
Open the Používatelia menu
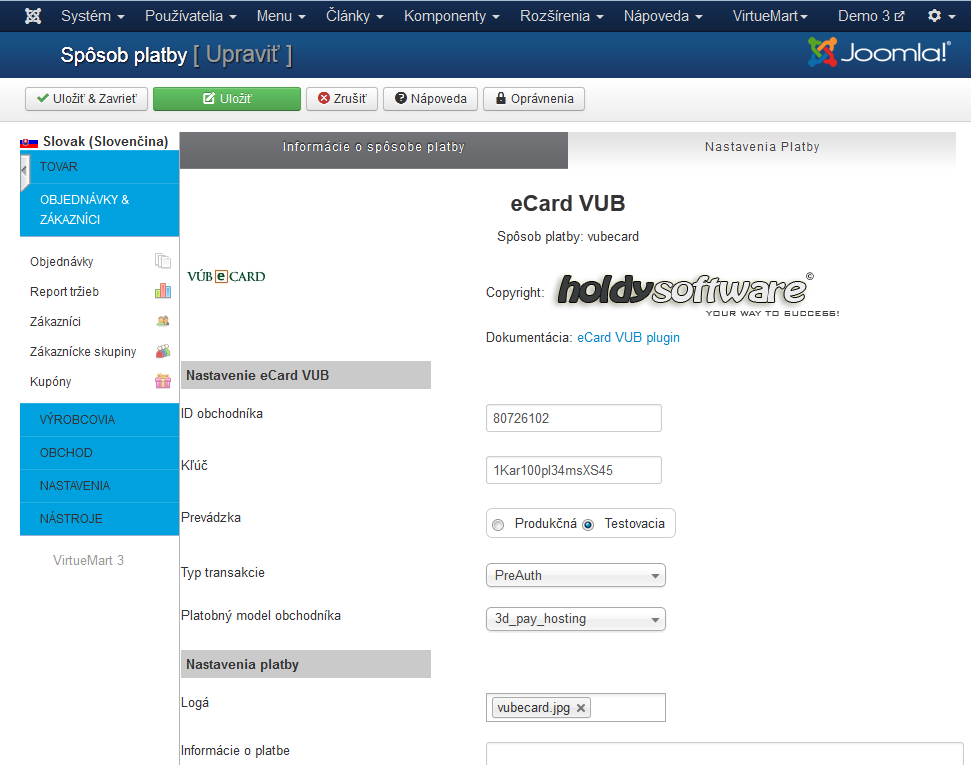(x=191, y=16)
